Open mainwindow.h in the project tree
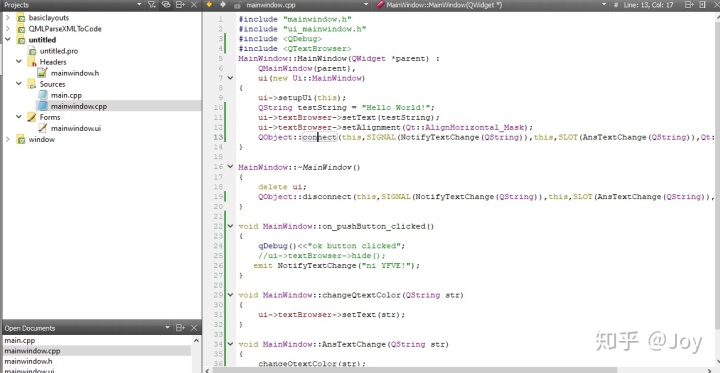Viewport: 720px width, 373px height. click(x=75, y=73)
